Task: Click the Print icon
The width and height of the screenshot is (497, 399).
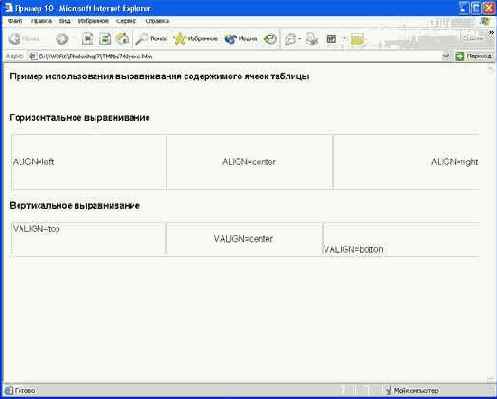Action: click(x=312, y=39)
